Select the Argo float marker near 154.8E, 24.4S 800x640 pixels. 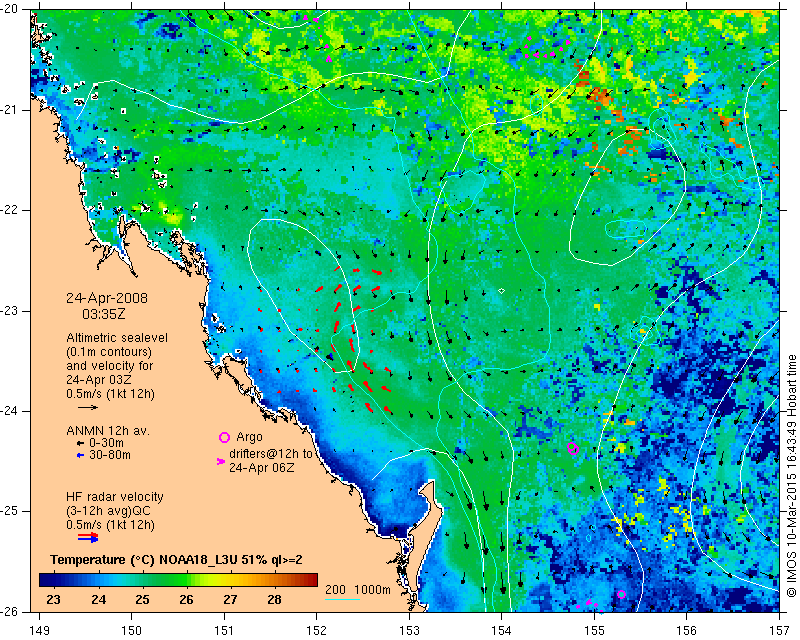tap(573, 449)
